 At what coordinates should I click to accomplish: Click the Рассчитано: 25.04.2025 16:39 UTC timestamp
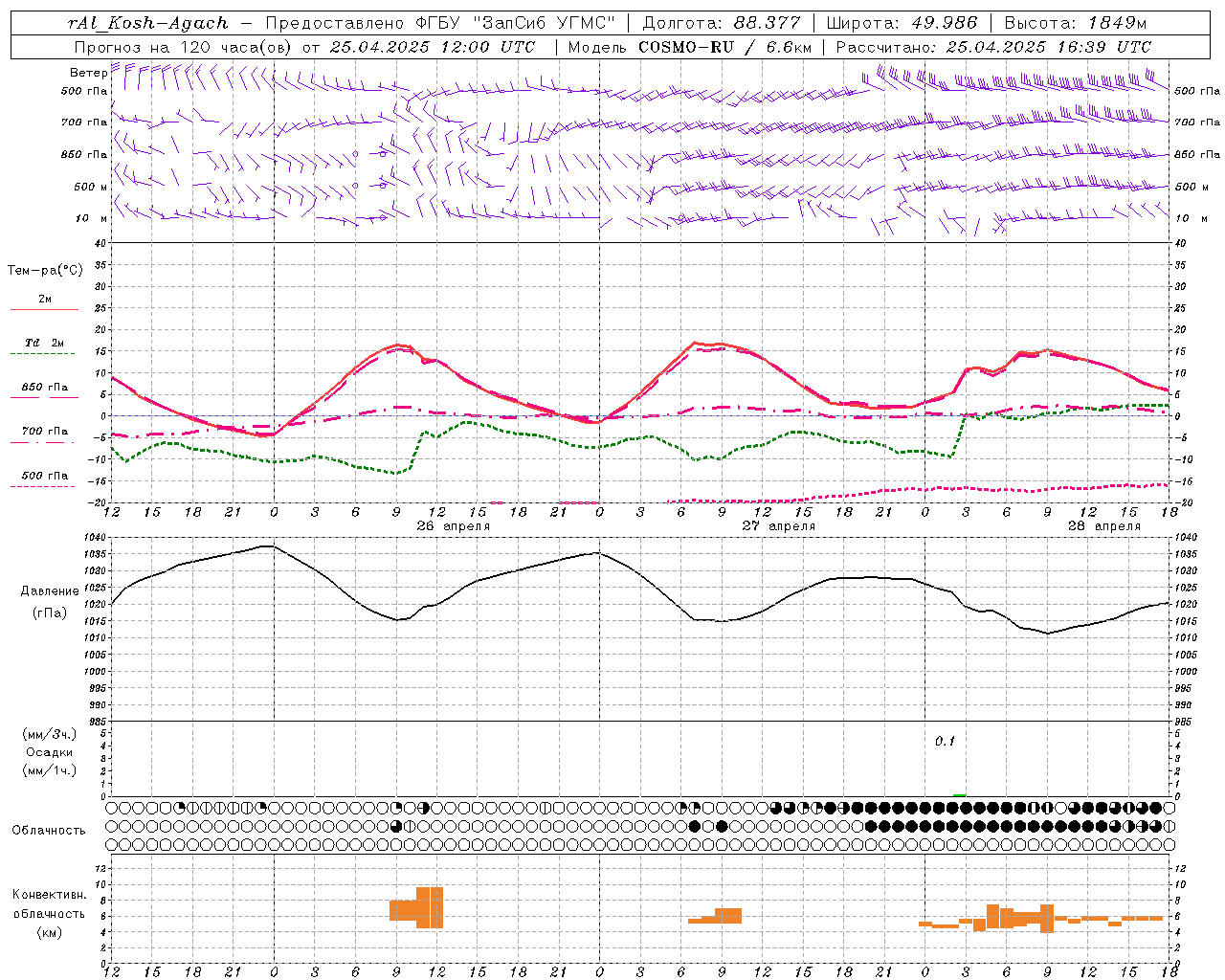pyautogui.click(x=993, y=47)
